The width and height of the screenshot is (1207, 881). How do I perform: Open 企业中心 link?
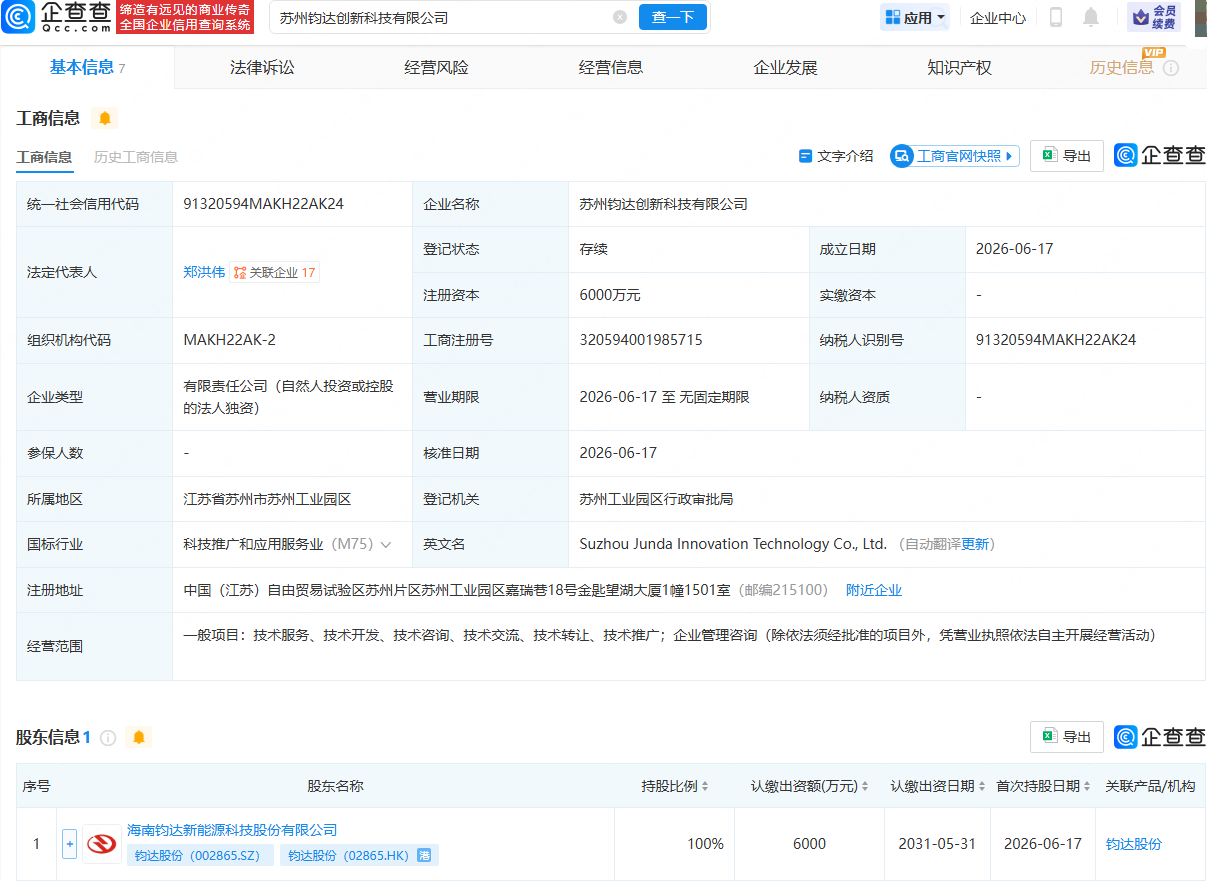click(x=998, y=17)
